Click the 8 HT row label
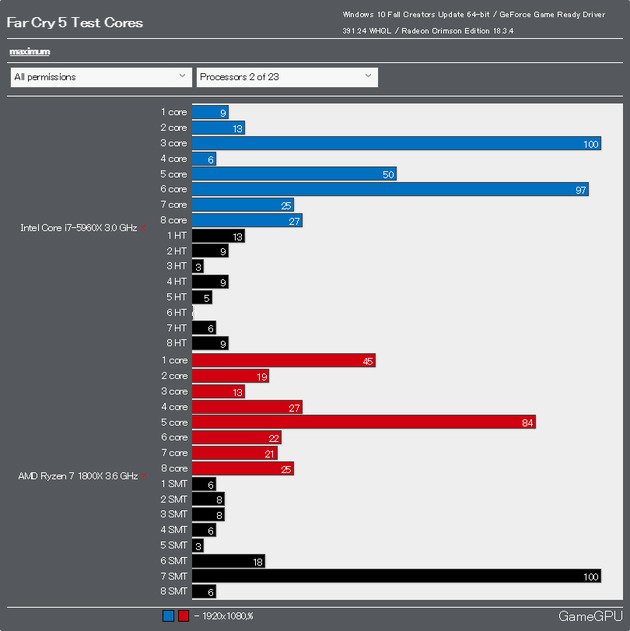Image resolution: width=630 pixels, height=631 pixels. tap(177, 343)
